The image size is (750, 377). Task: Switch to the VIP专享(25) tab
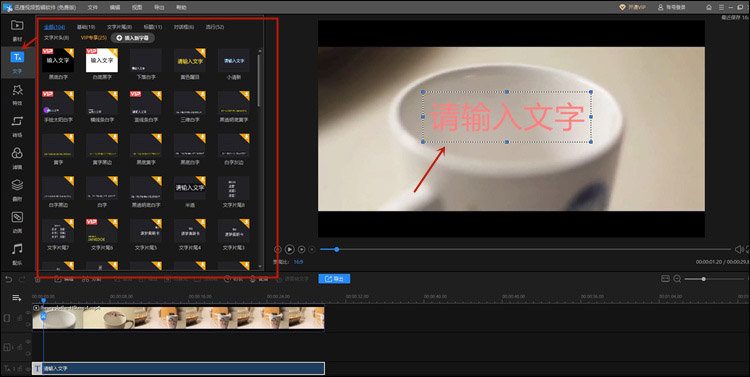click(x=93, y=38)
